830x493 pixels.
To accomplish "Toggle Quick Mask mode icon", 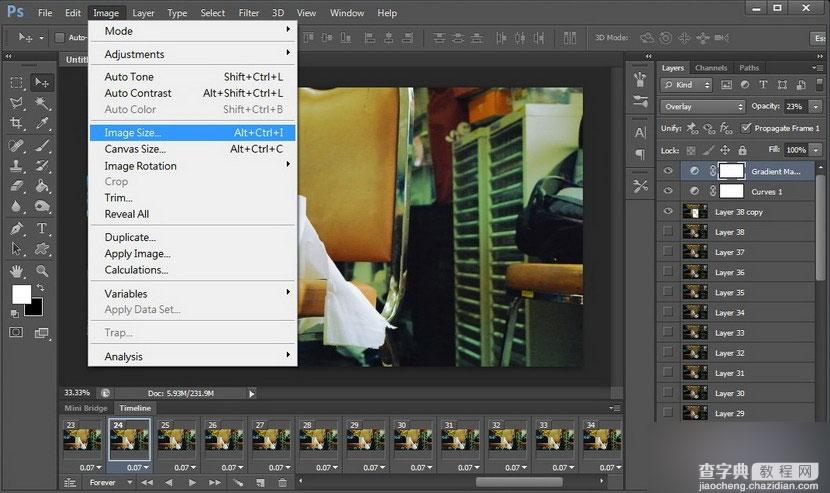I will coord(16,333).
